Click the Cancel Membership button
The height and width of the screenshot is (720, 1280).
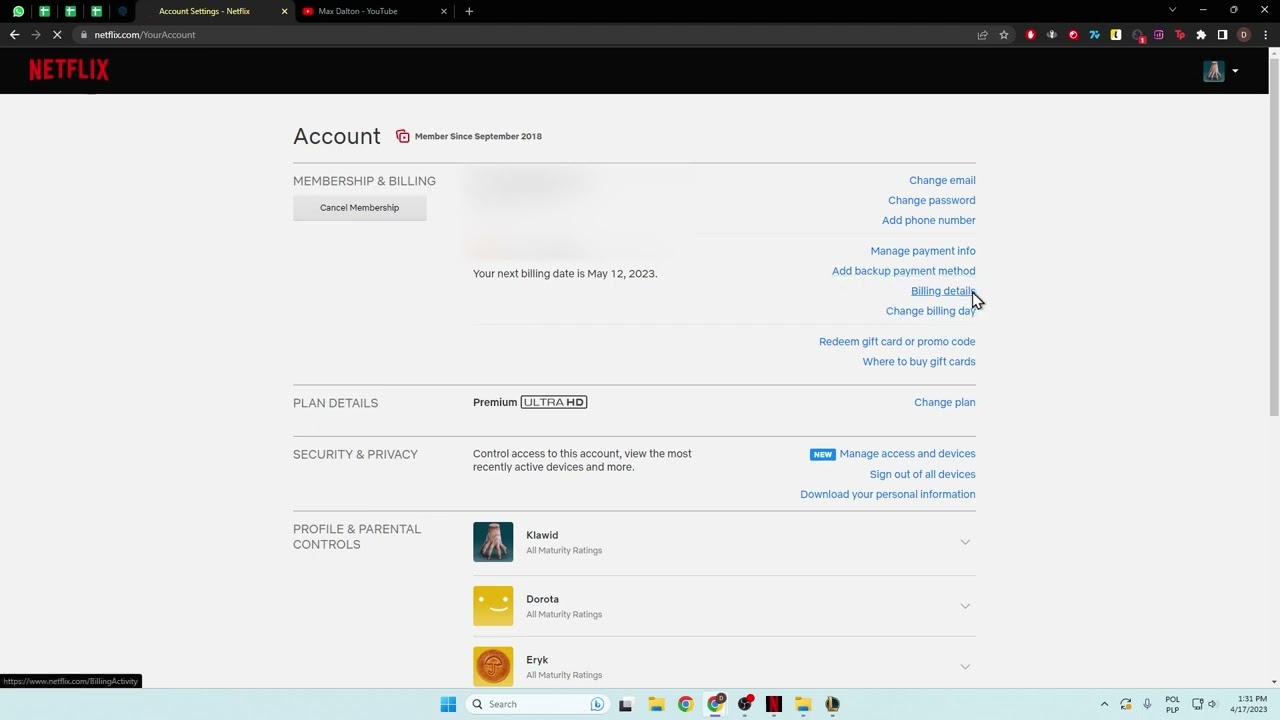click(359, 207)
